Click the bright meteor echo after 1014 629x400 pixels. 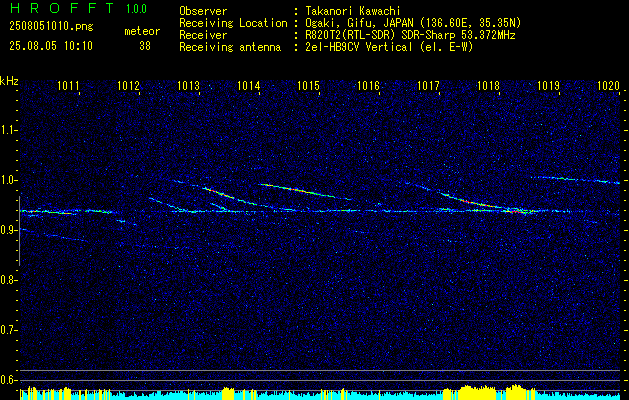(x=305, y=191)
